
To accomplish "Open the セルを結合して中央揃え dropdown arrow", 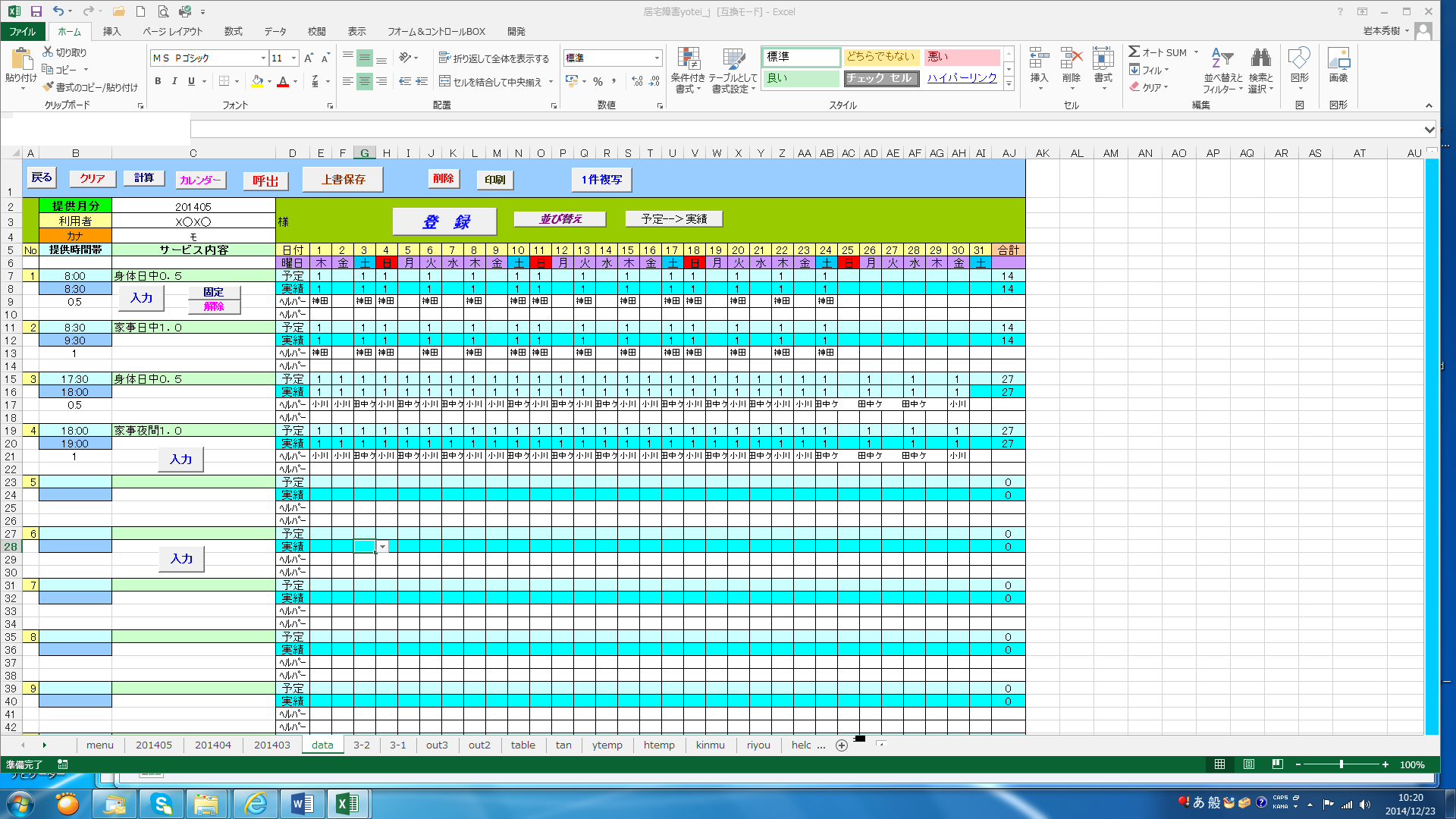I will (551, 81).
